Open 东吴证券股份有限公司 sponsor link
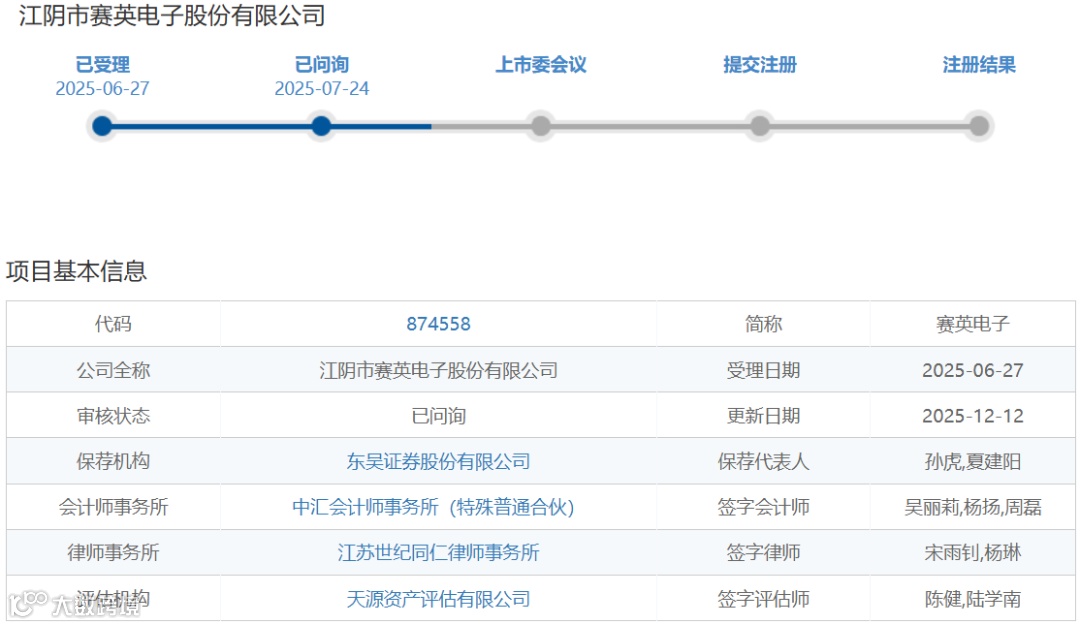This screenshot has height=625, width=1080. point(438,462)
